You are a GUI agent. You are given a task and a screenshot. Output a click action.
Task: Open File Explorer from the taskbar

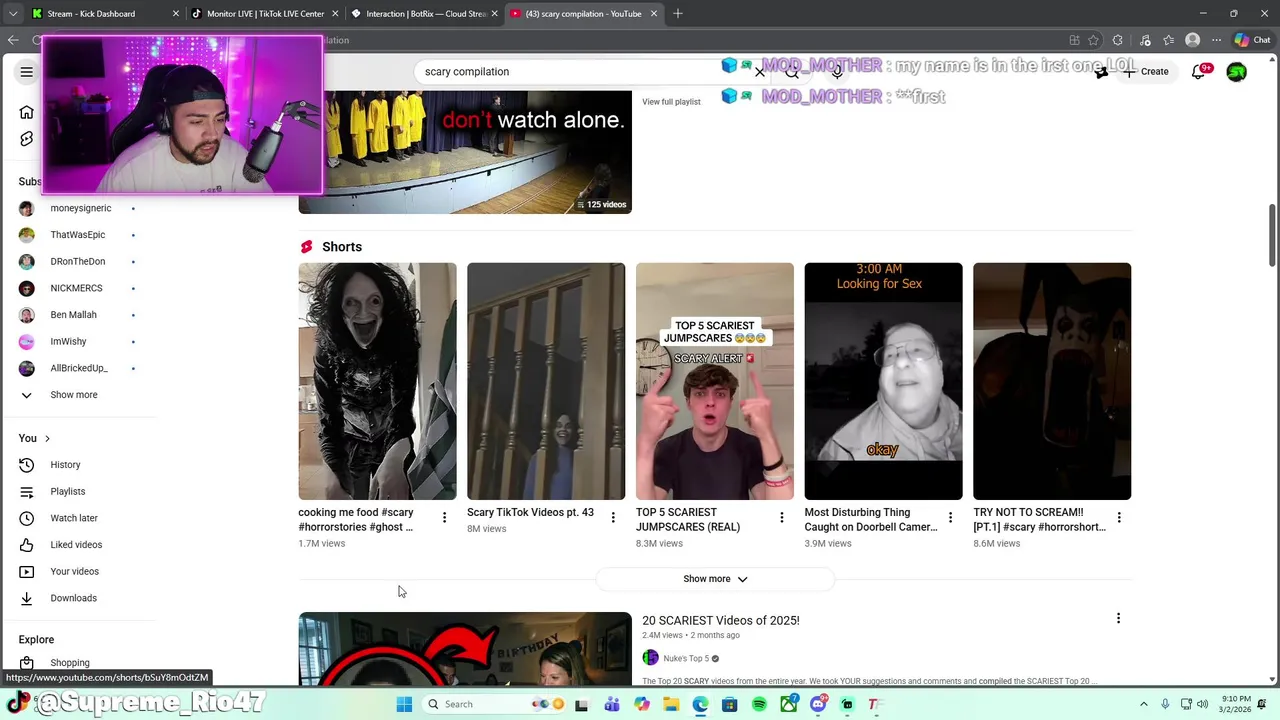(x=671, y=704)
